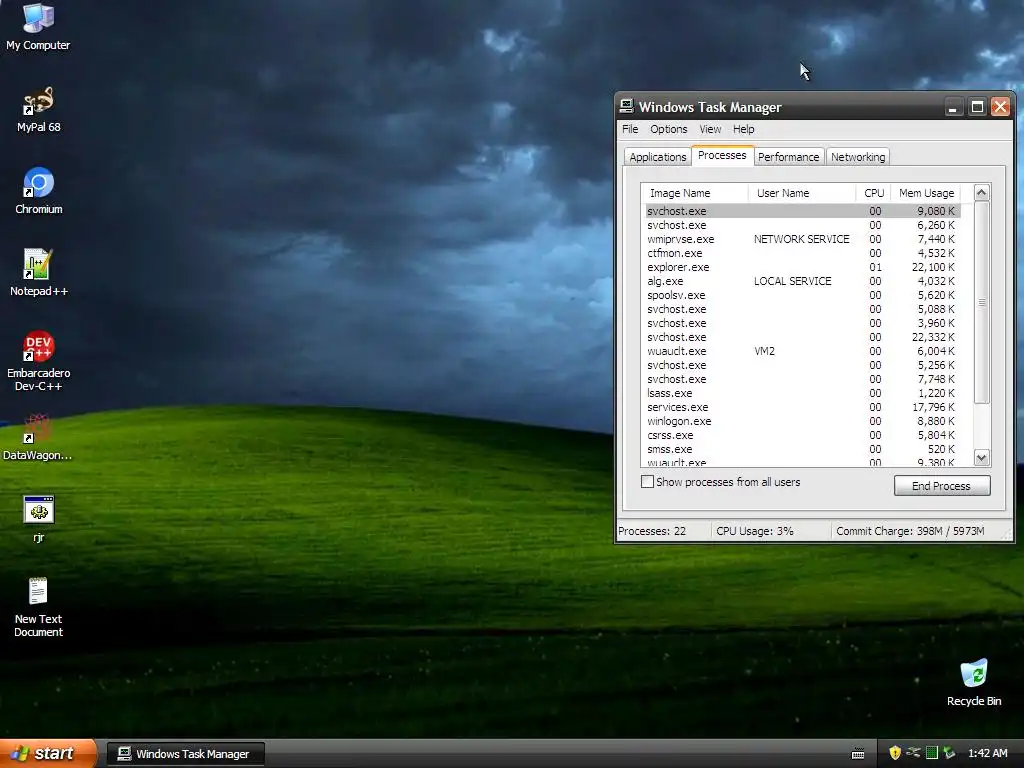Select svchost.exe using 7,748 K
Viewport: 1024px width, 768px height.
(803, 379)
